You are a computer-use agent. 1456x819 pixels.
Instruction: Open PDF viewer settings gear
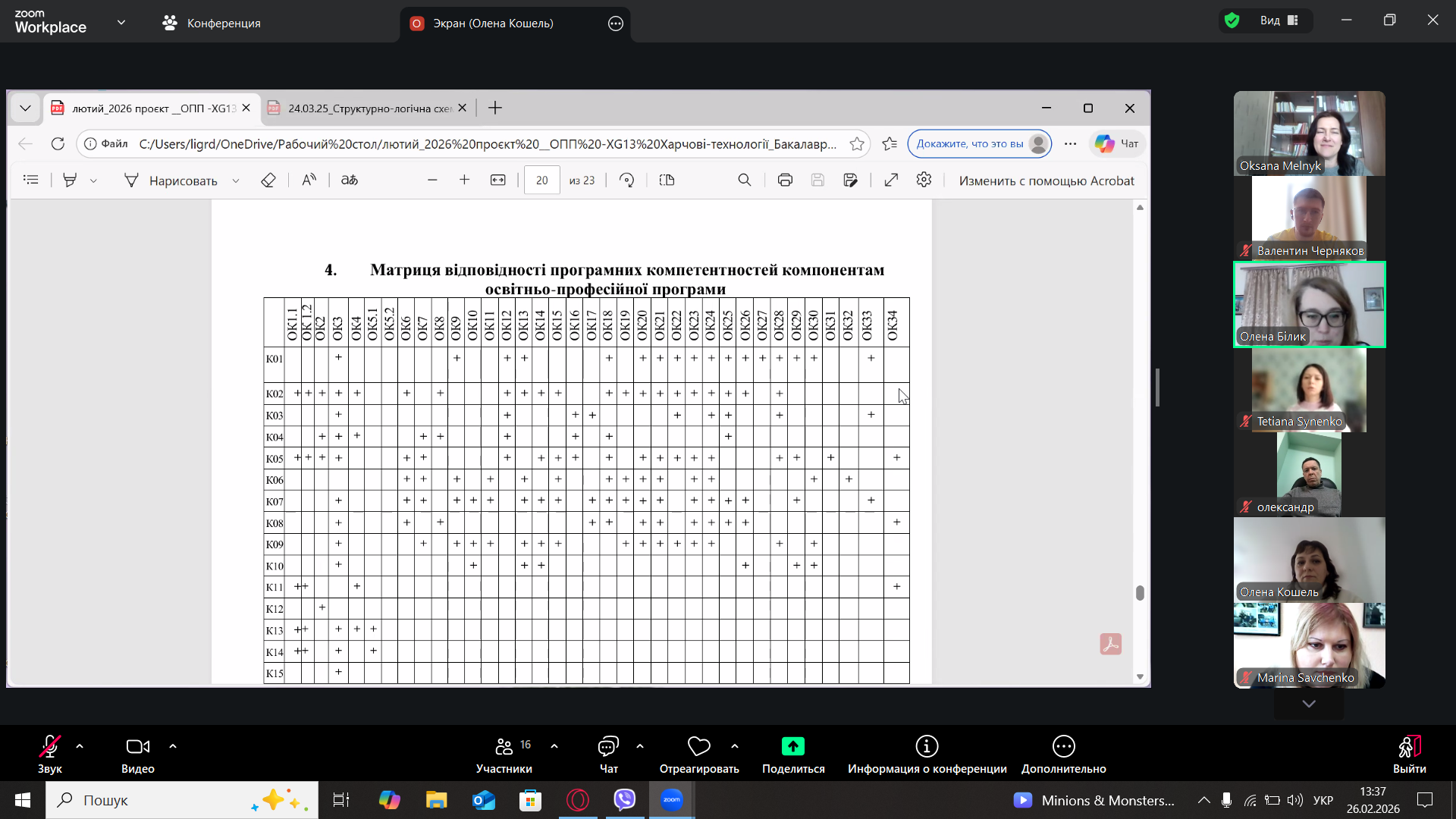point(924,180)
